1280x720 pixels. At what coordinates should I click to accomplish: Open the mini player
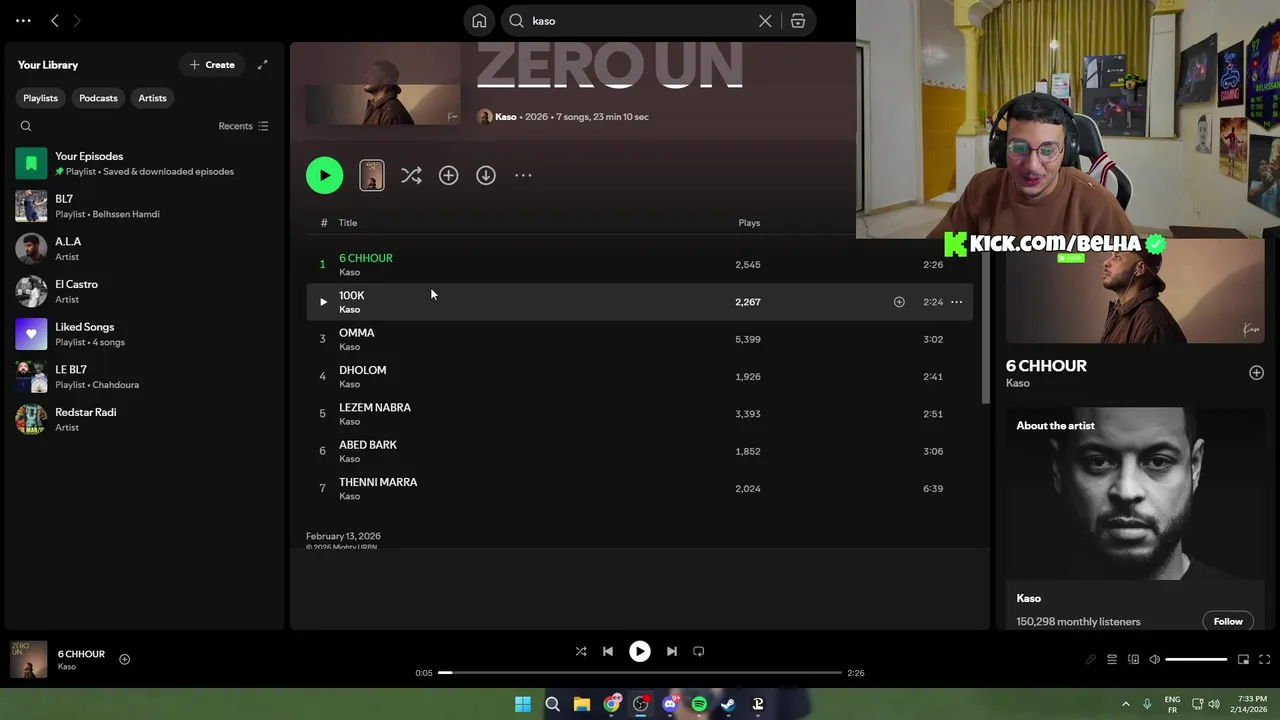coord(1244,660)
